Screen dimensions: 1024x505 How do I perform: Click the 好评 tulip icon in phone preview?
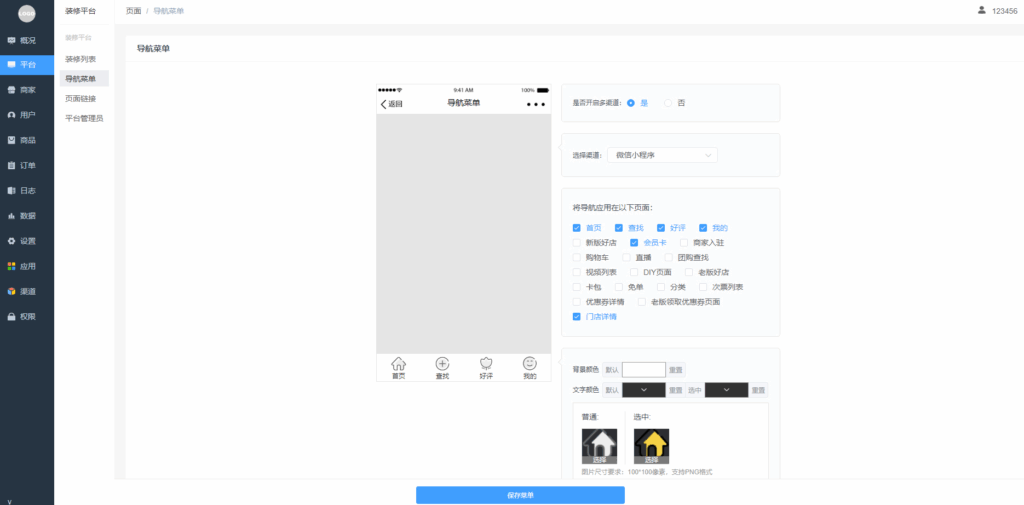486,364
